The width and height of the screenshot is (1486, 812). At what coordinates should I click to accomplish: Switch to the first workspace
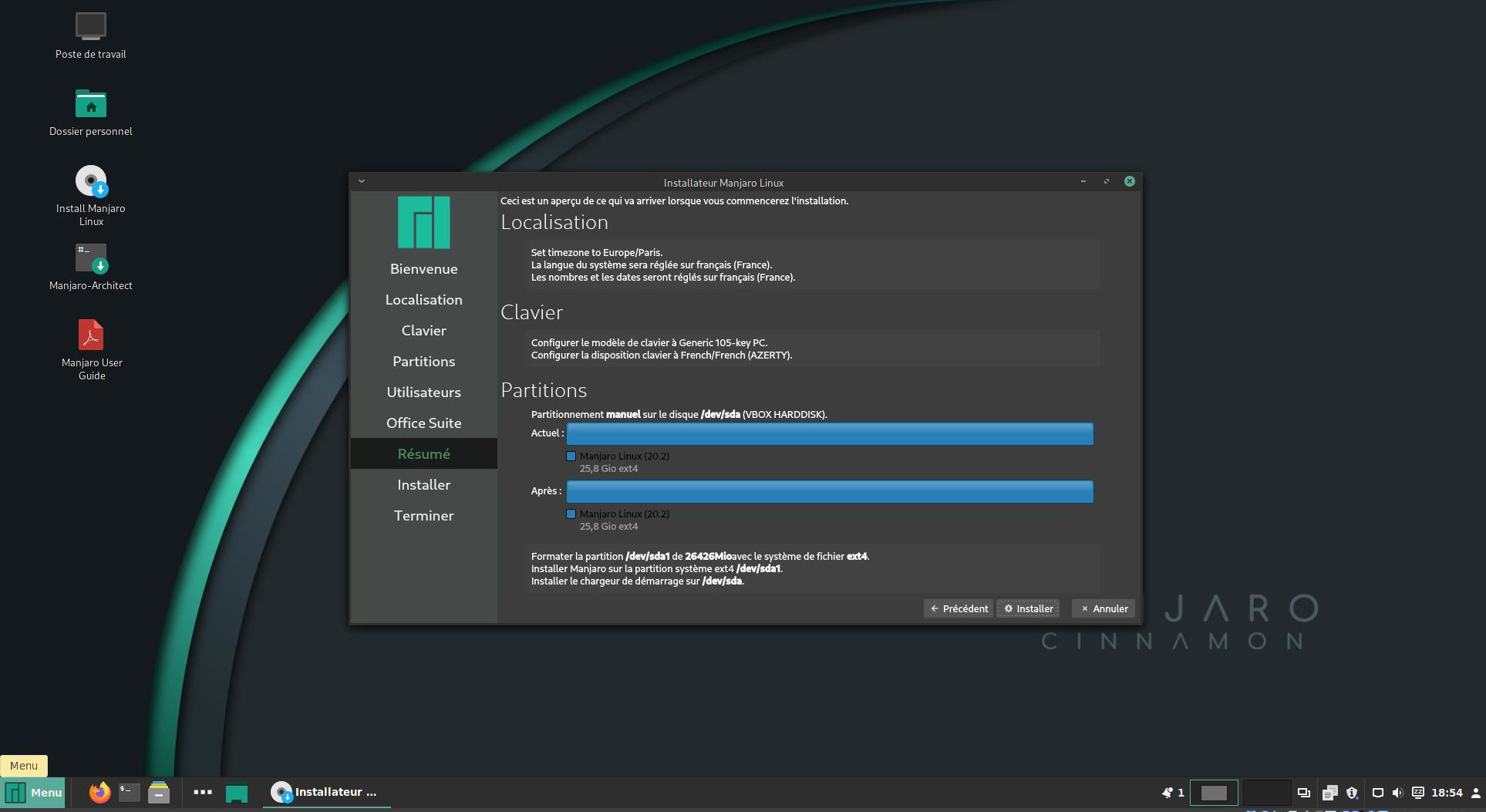coord(1214,793)
